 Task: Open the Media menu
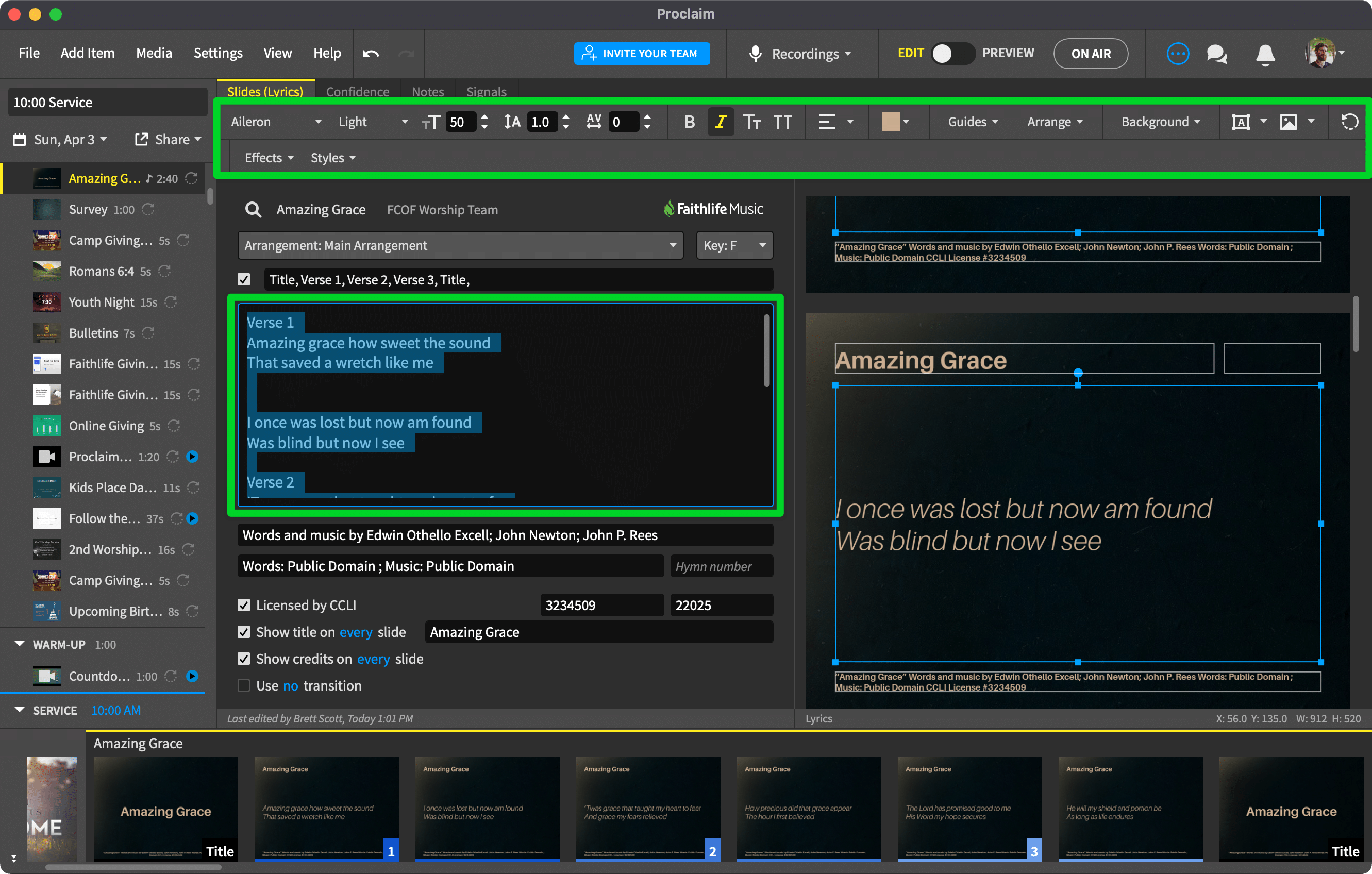[154, 53]
